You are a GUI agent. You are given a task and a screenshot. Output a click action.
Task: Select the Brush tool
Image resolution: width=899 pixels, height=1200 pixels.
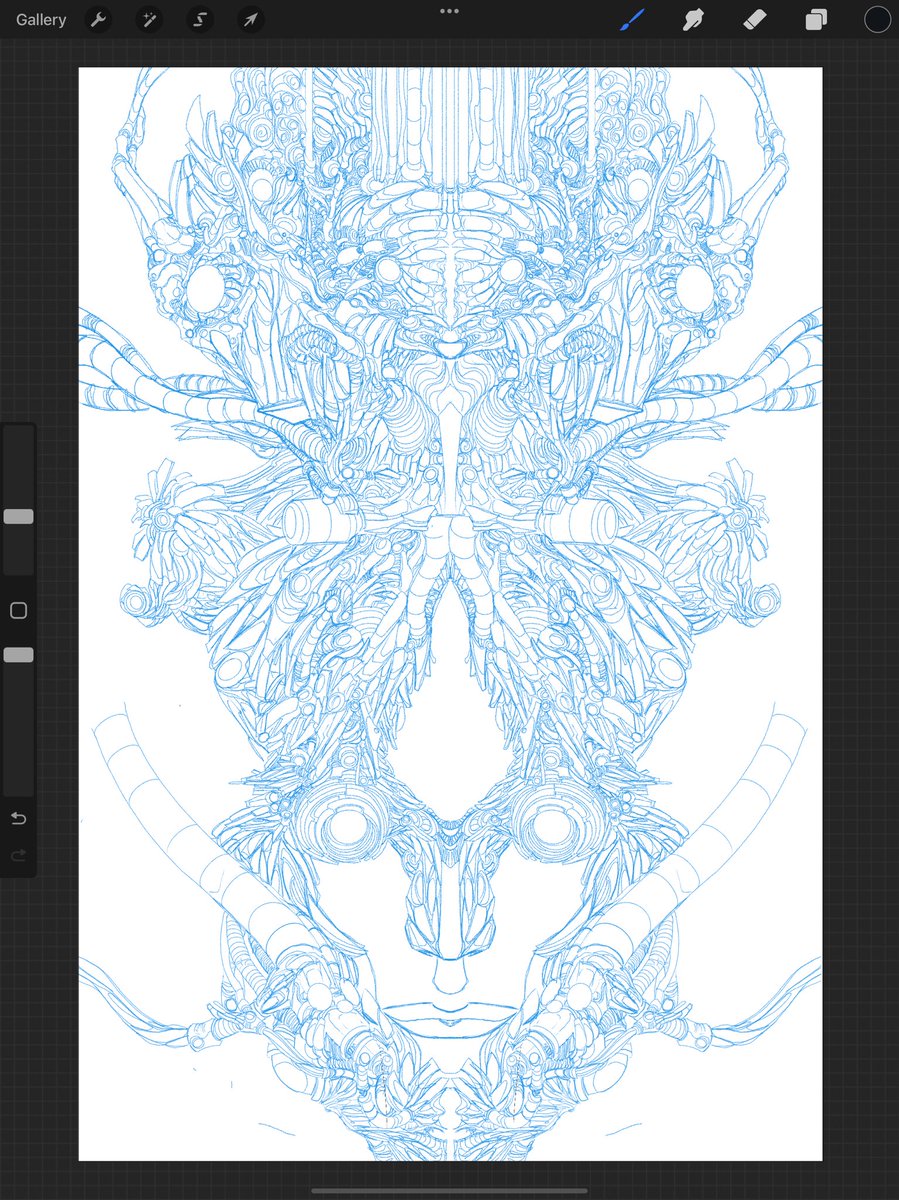click(x=632, y=19)
